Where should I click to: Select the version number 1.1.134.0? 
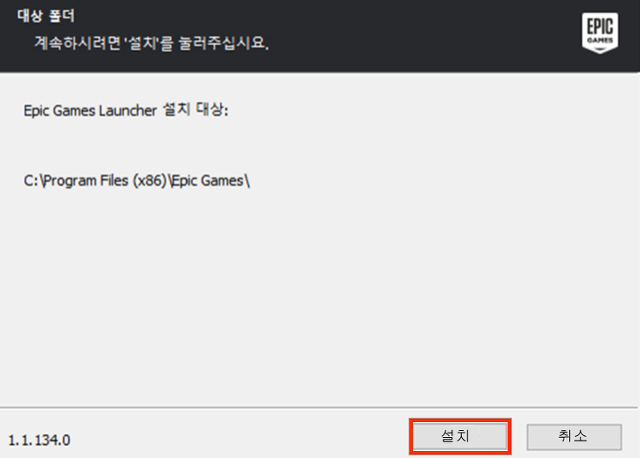39,440
